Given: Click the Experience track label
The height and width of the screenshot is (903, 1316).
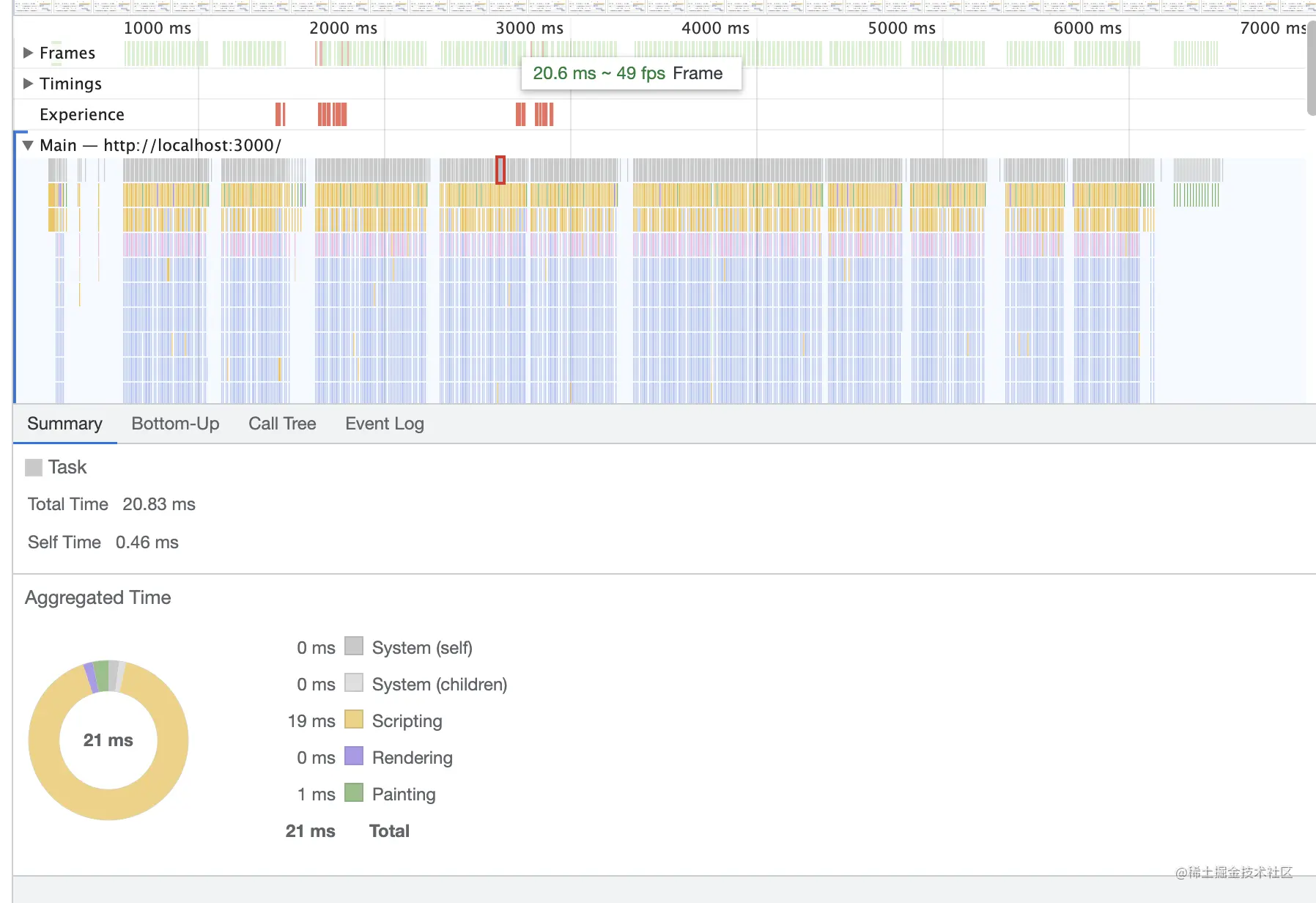Looking at the screenshot, I should tap(82, 114).
